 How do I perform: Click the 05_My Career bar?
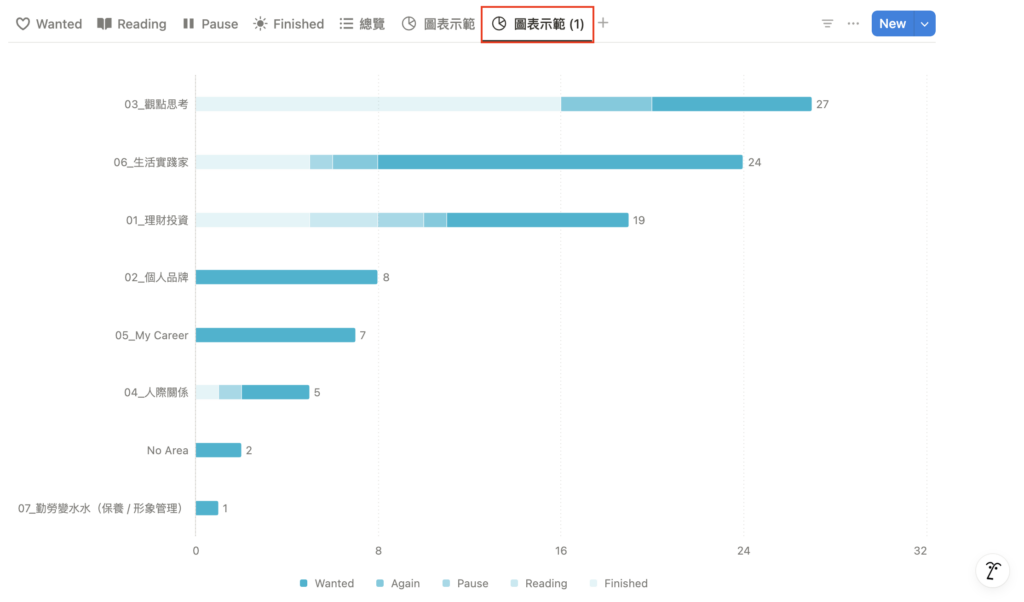(x=275, y=335)
